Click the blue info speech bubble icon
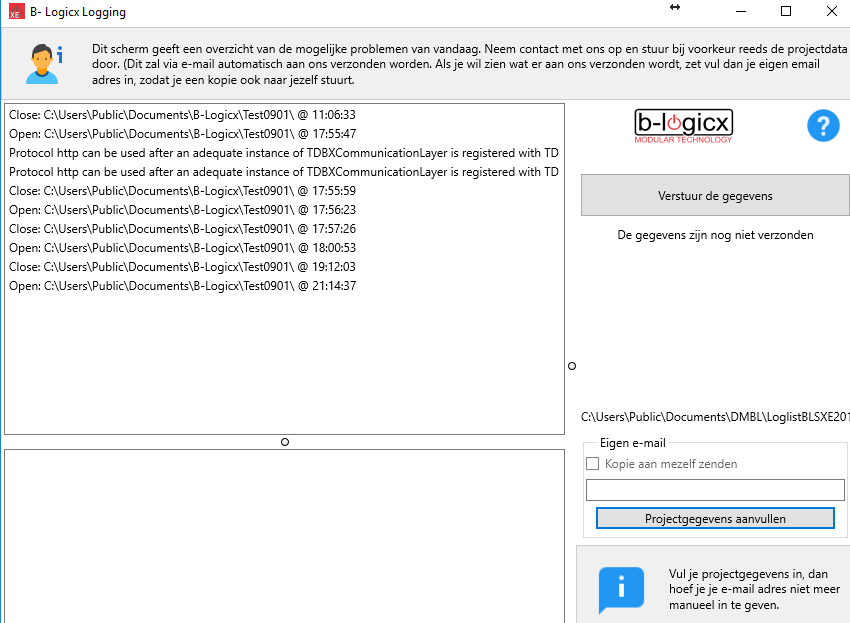The image size is (850, 623). (x=621, y=590)
